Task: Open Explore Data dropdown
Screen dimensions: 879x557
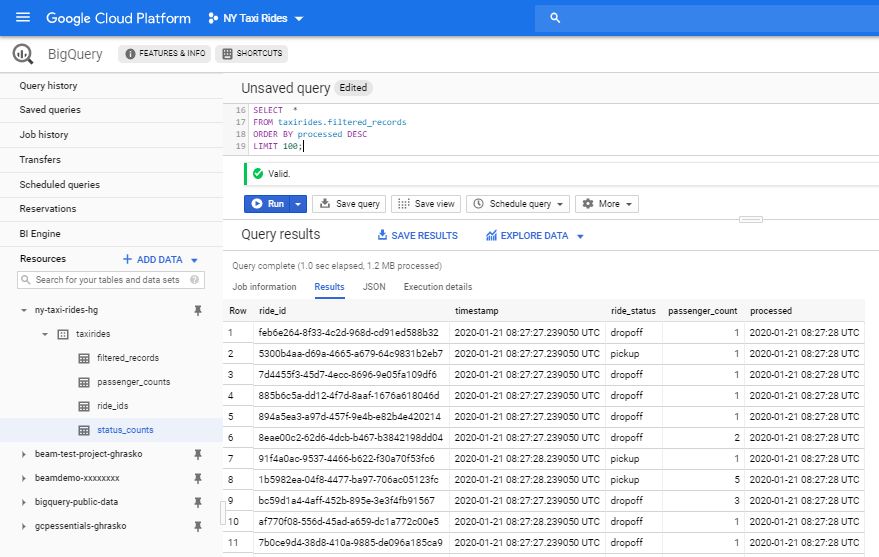Action: click(535, 236)
